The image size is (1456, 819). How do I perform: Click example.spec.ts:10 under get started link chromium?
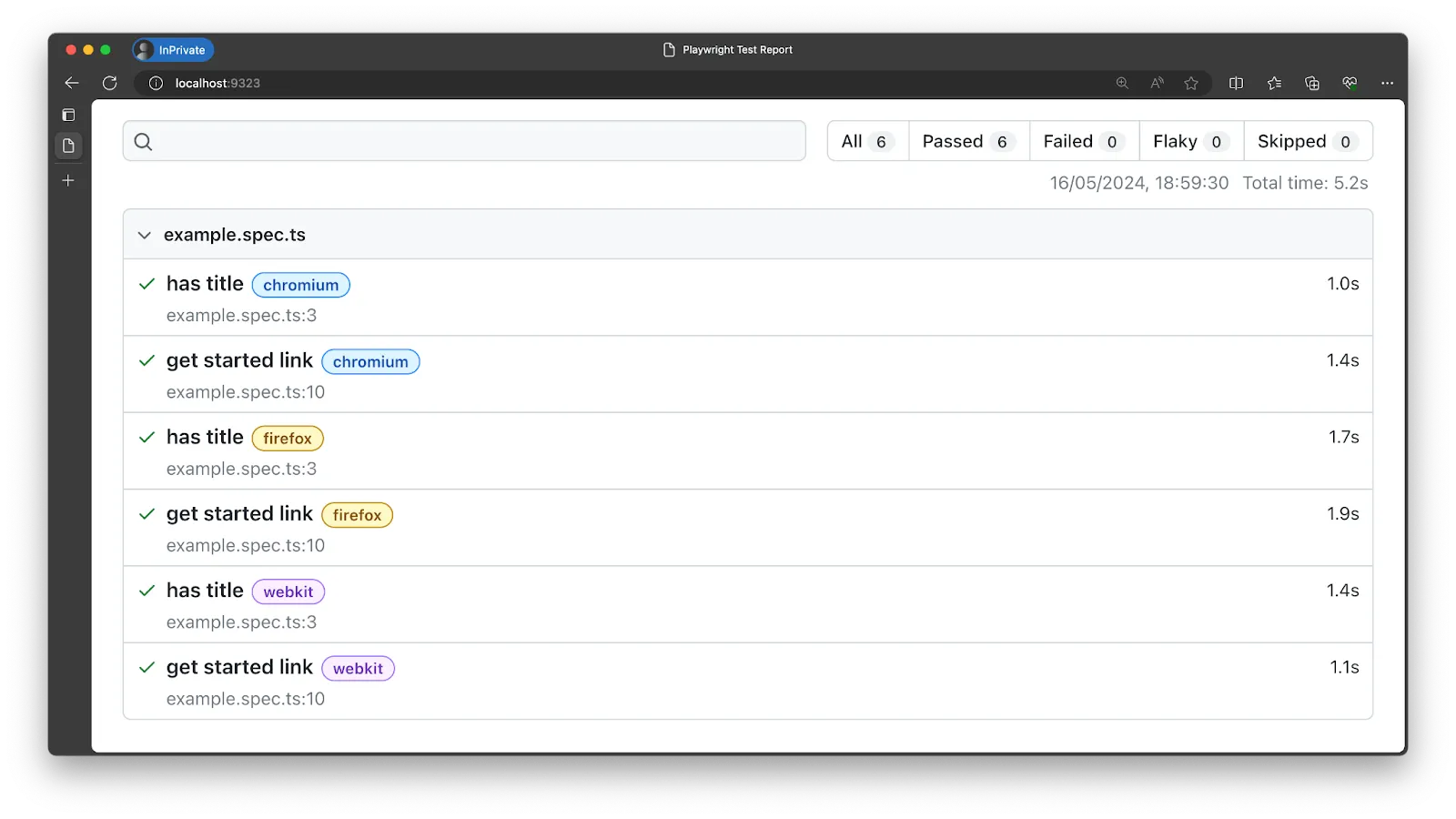(246, 392)
